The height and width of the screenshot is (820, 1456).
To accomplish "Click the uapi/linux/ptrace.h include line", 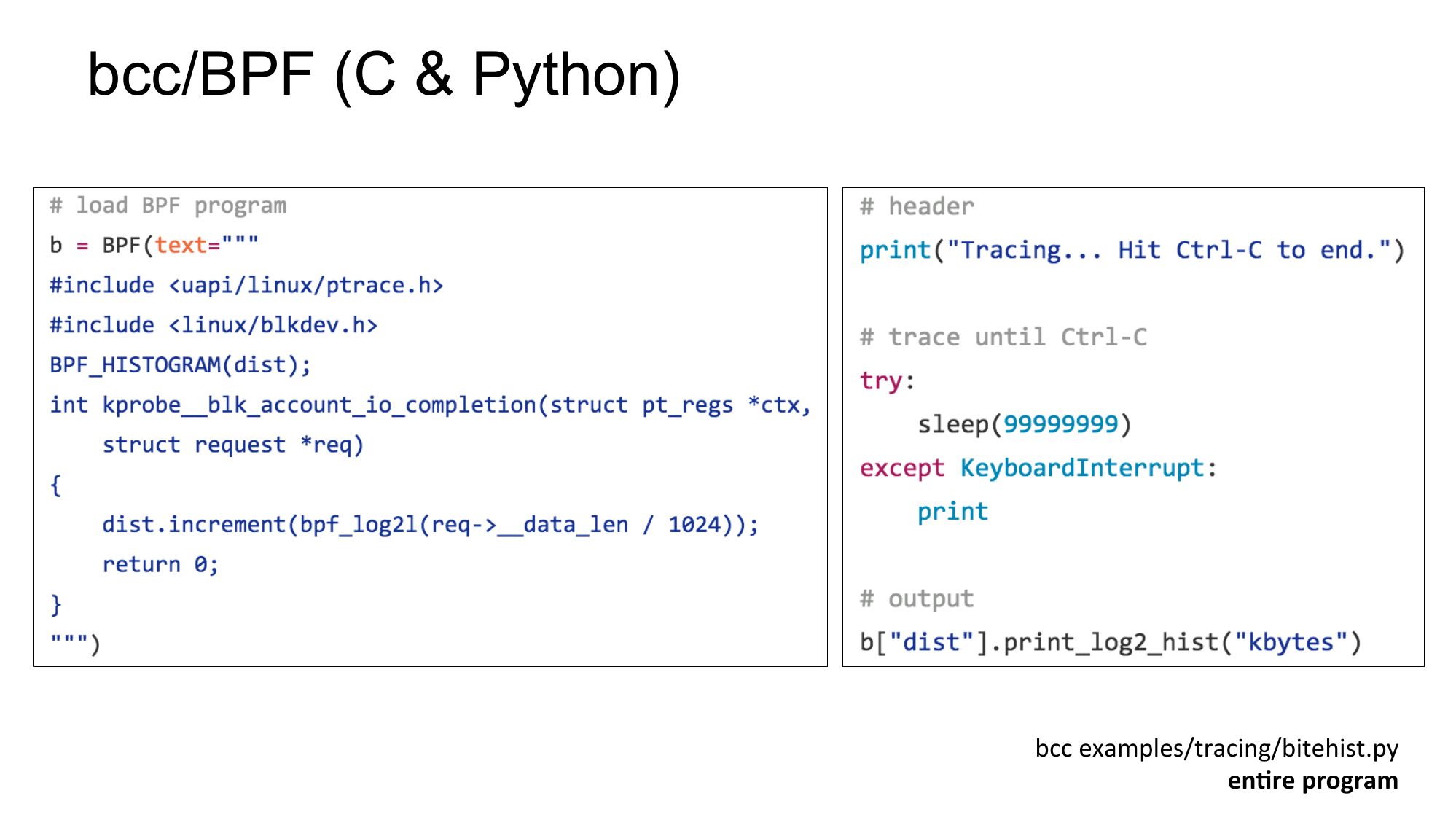I will coord(246,286).
